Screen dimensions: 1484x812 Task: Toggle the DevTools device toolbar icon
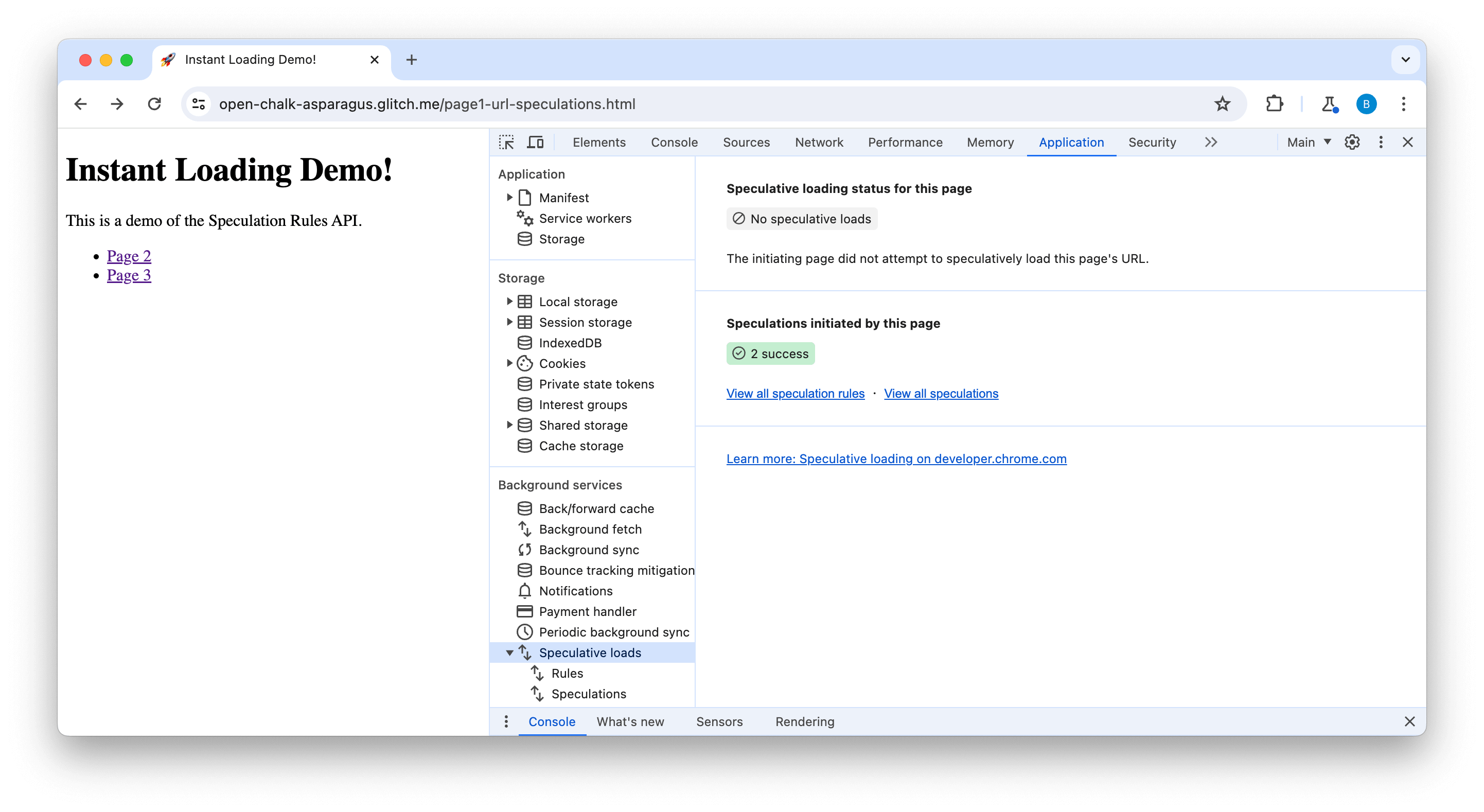pos(537,142)
